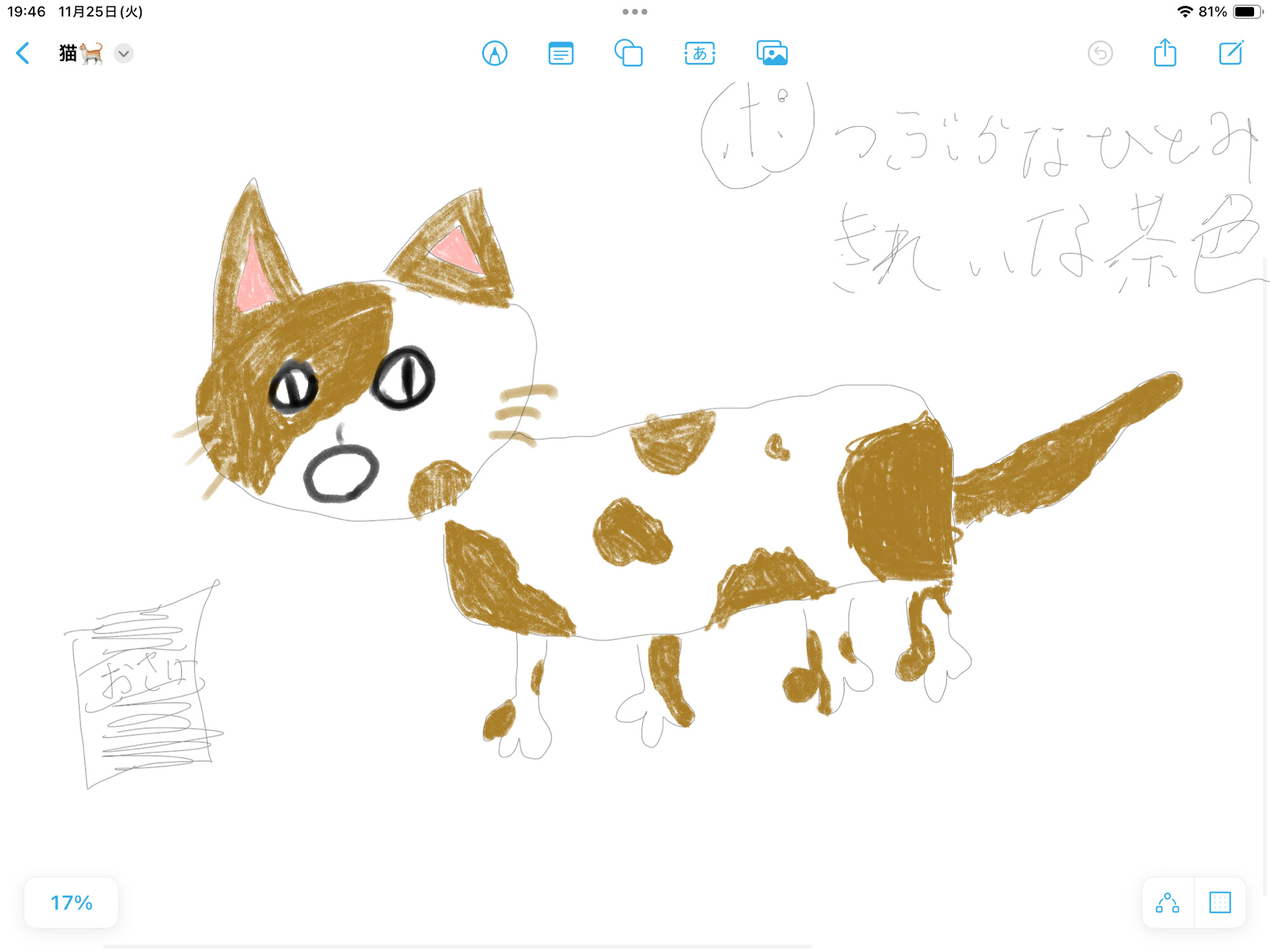Add a text box
This screenshot has width=1270, height=952.
(x=699, y=53)
